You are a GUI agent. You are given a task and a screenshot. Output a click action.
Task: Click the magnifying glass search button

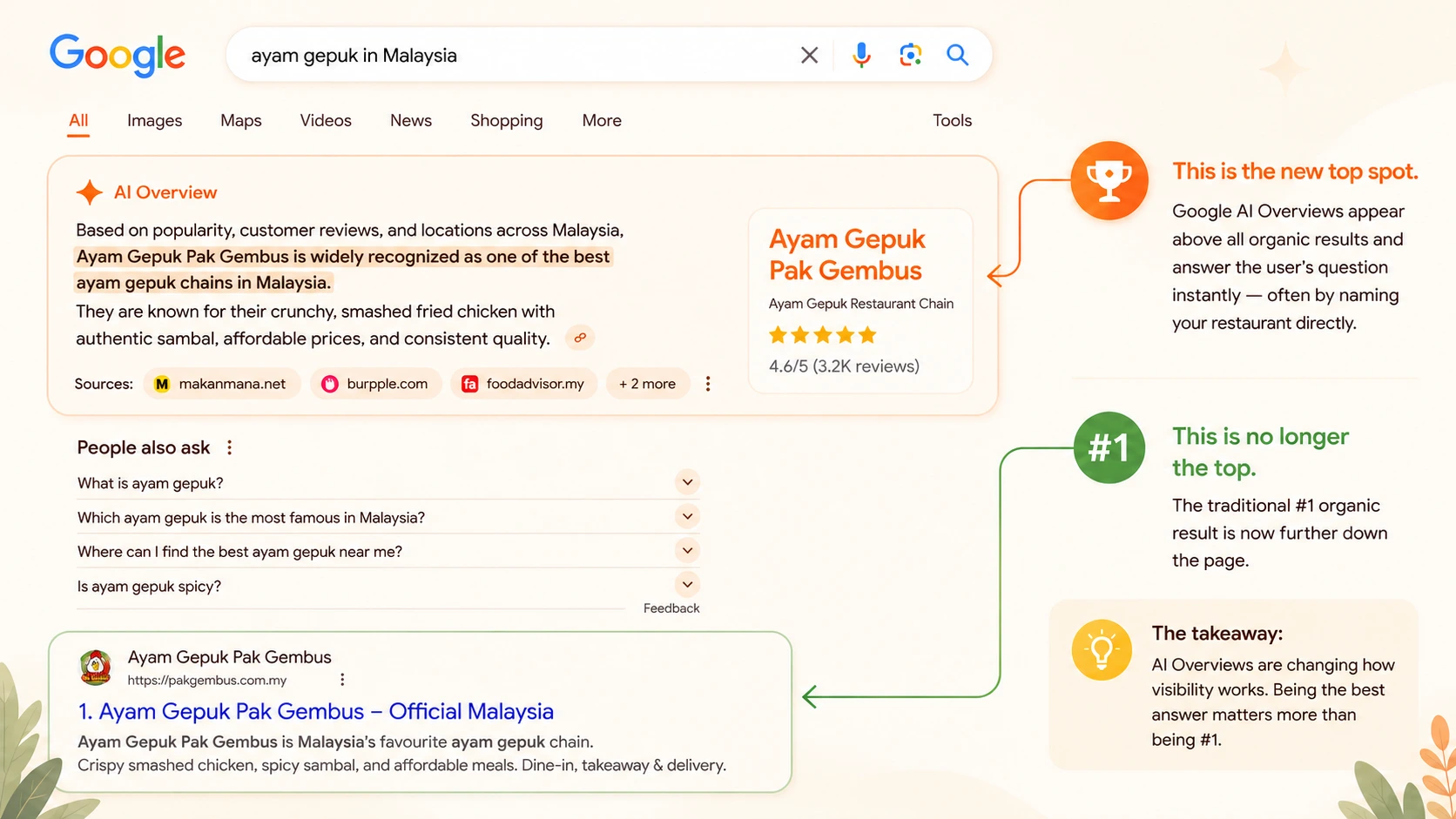click(957, 55)
